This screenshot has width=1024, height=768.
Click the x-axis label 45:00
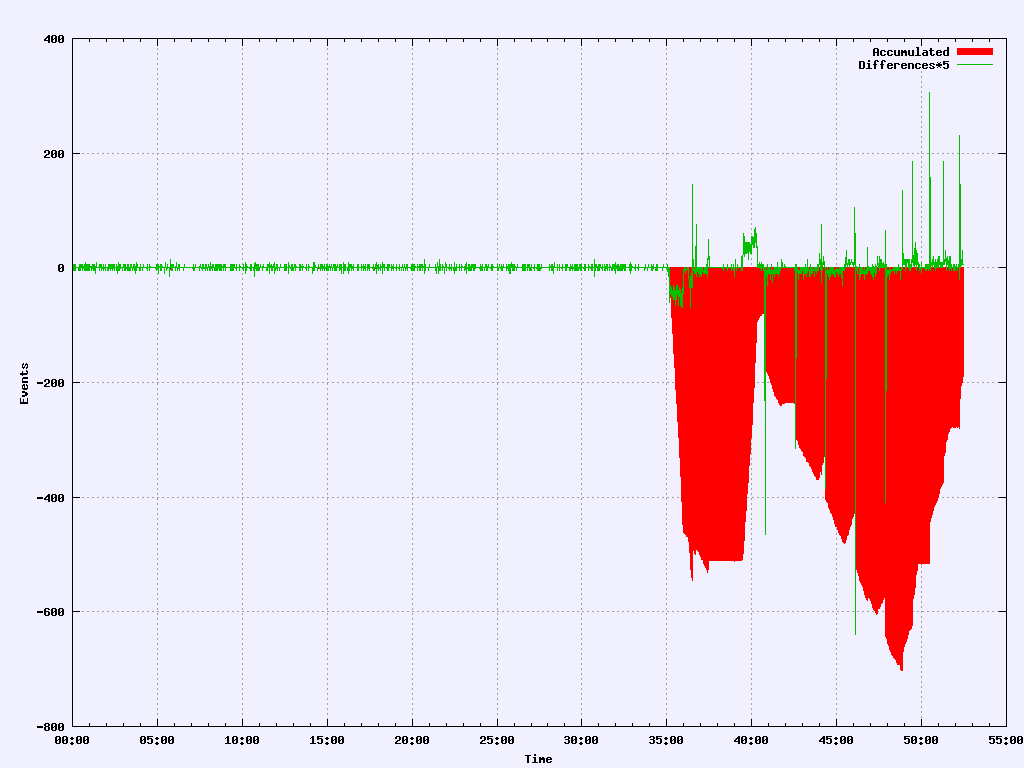(836, 741)
